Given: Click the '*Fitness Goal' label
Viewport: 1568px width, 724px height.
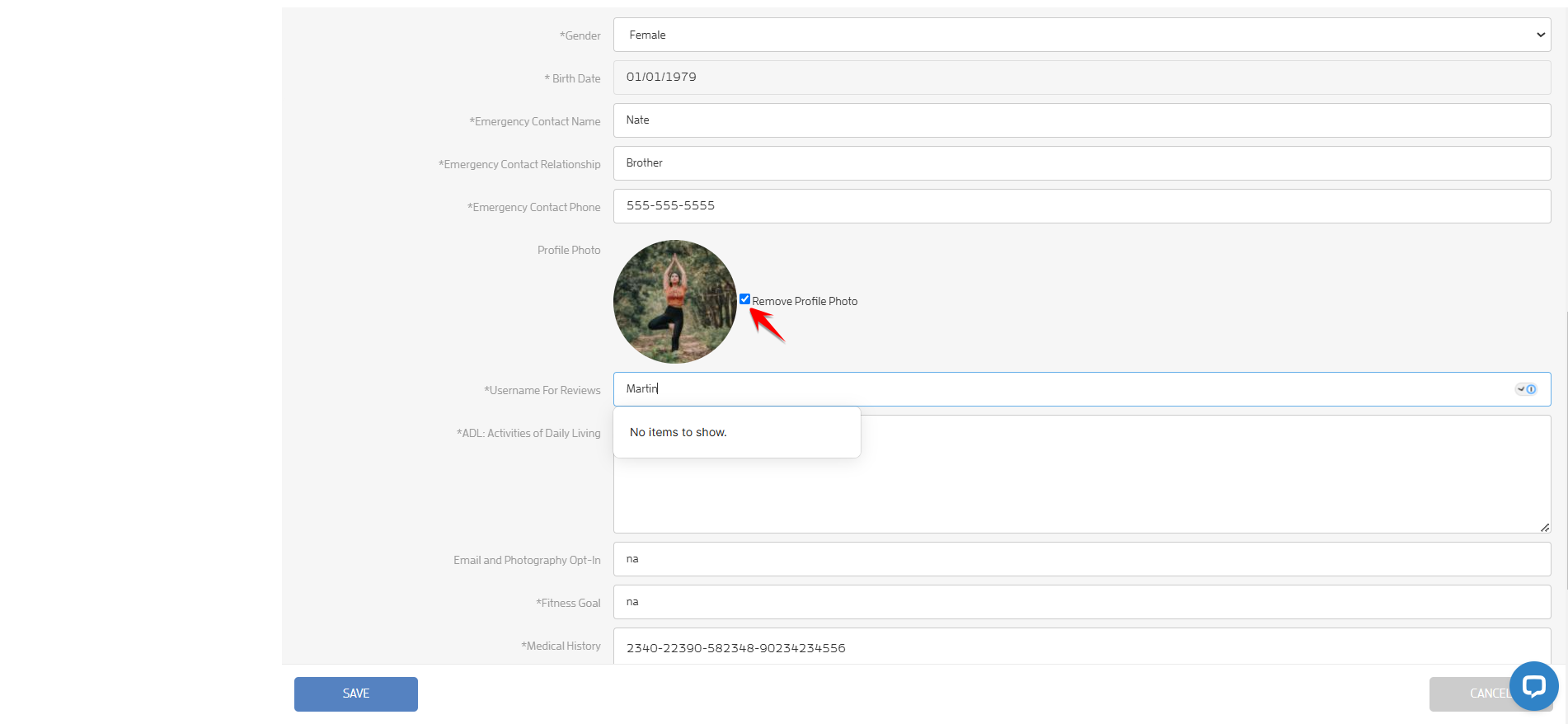Looking at the screenshot, I should pyautogui.click(x=568, y=603).
